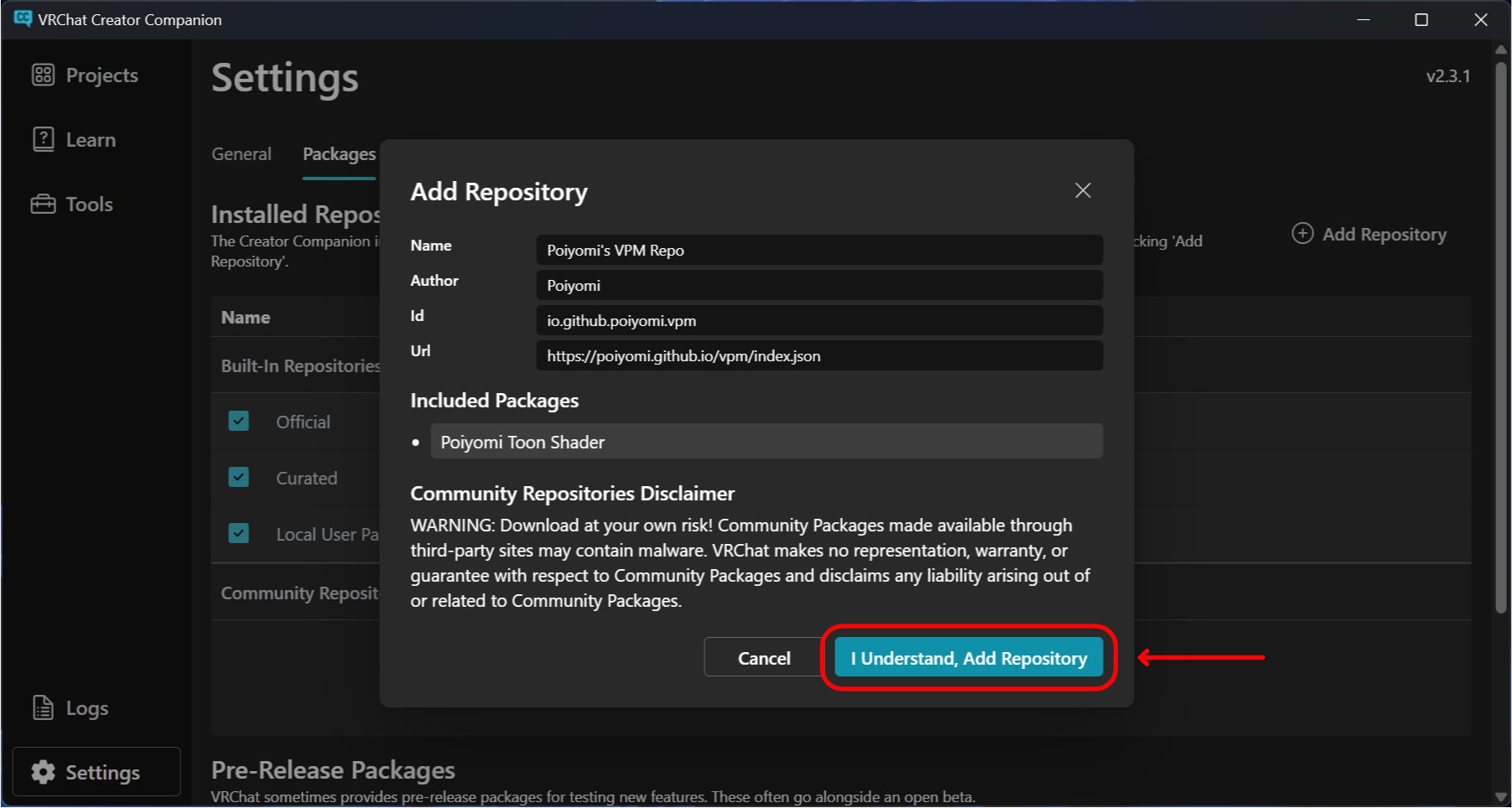Maximize the Creator Companion window
This screenshot has height=808, width=1512.
click(x=1421, y=19)
